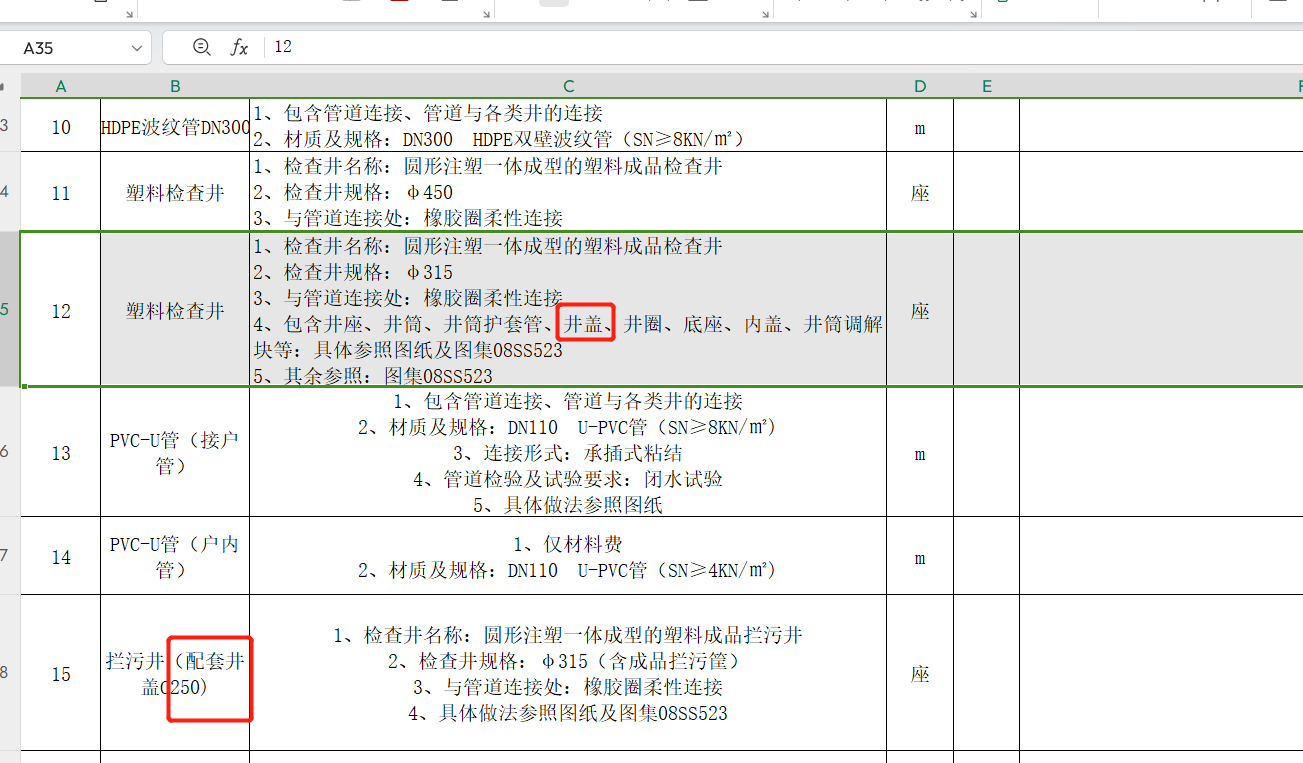This screenshot has width=1303, height=763.
Task: Select unit cell 座 for item 11
Action: tap(920, 193)
